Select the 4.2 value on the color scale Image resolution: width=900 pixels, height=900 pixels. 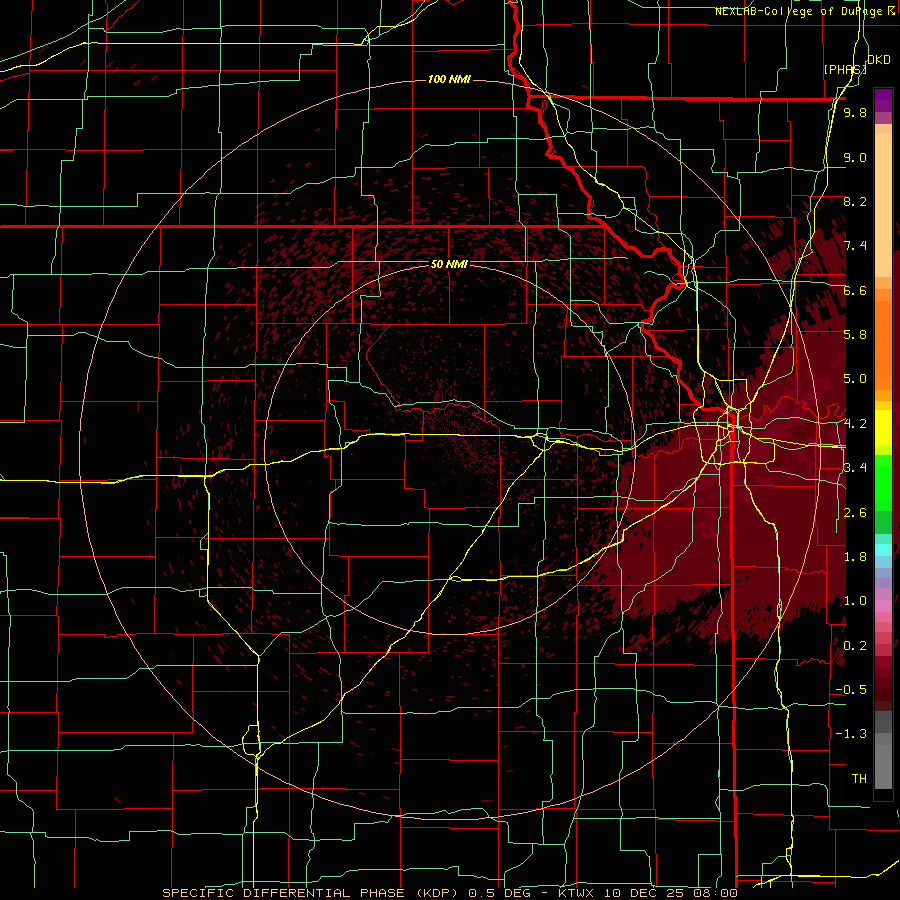855,424
